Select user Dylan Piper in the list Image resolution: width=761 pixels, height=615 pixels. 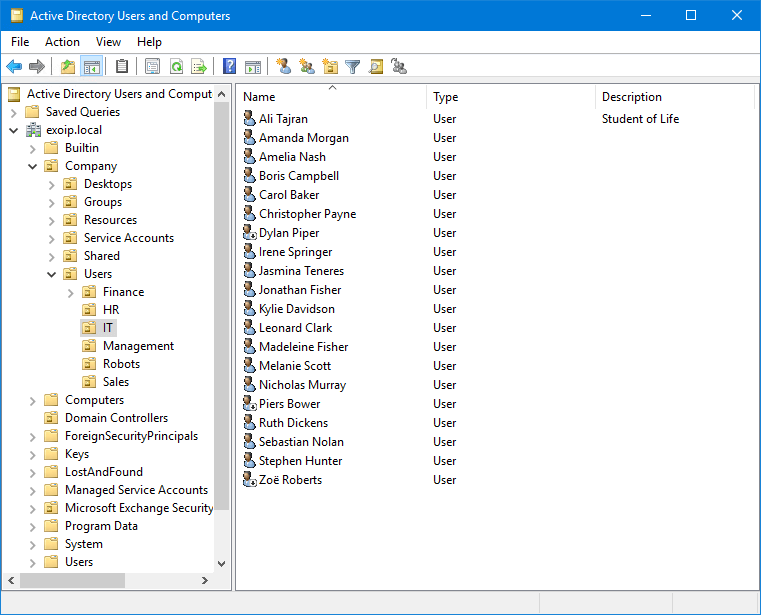pos(289,233)
